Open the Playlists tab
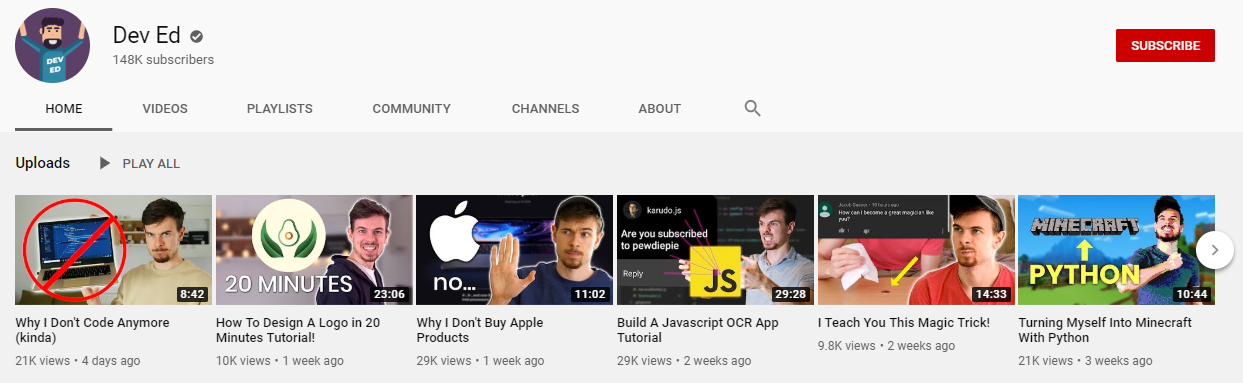 [280, 108]
